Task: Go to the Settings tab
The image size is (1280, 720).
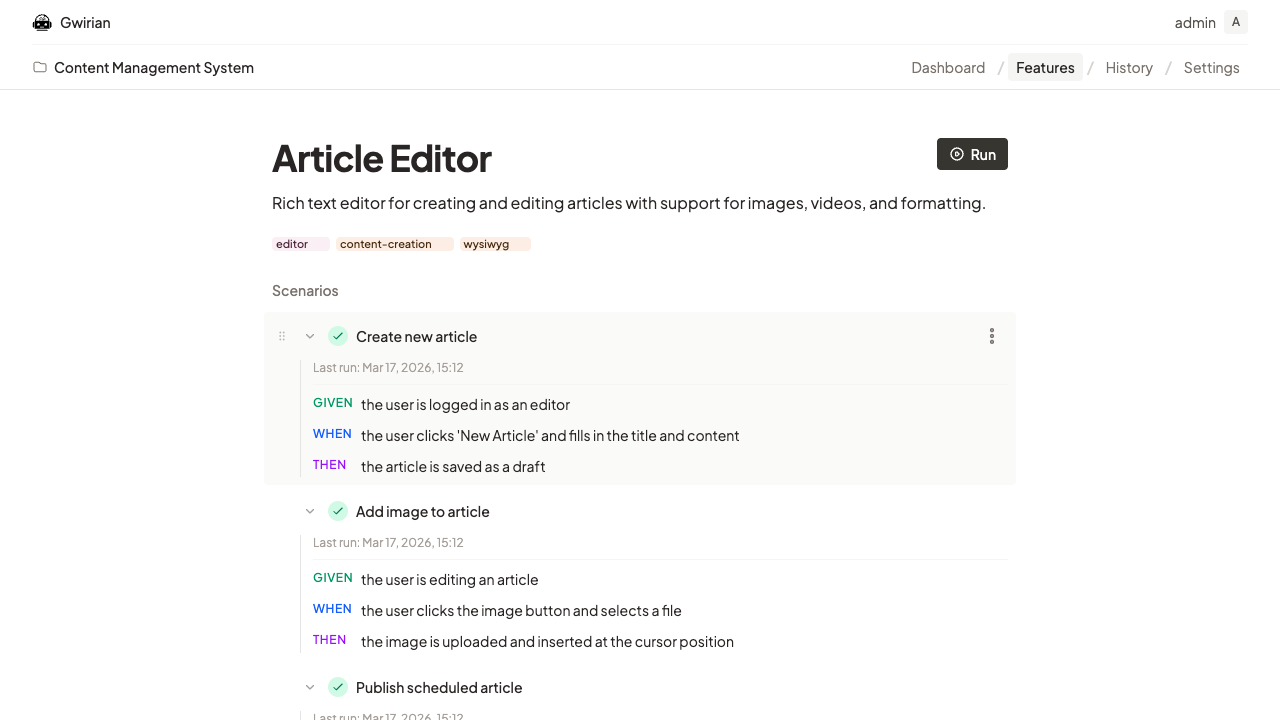Action: click(x=1211, y=67)
